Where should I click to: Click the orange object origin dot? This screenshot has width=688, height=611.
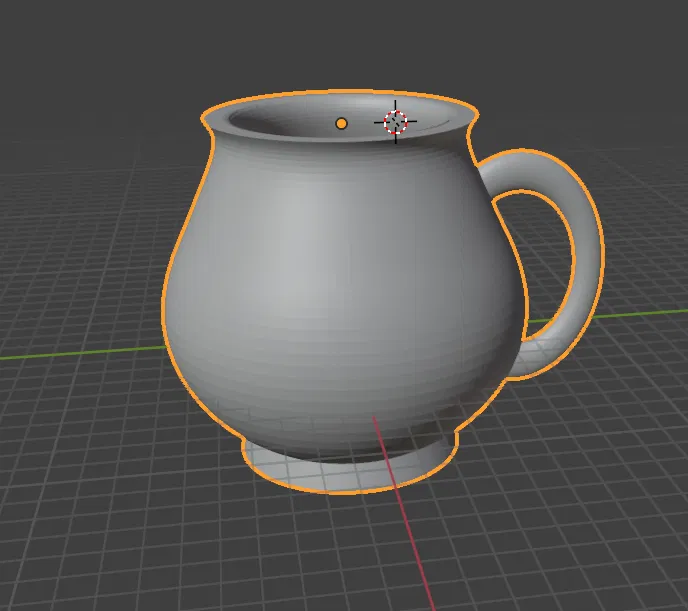tap(341, 124)
